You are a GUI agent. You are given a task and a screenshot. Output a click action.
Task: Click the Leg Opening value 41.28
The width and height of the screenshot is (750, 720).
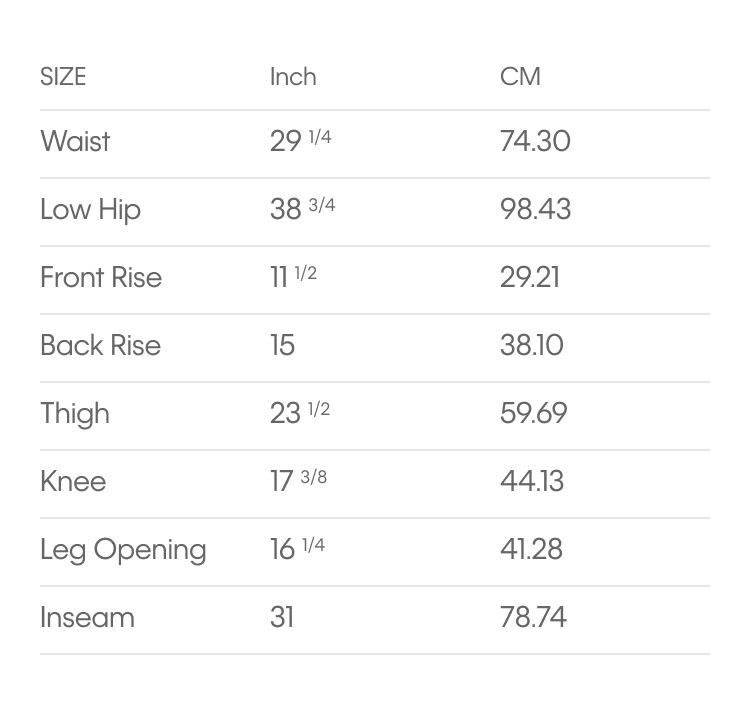(x=531, y=549)
